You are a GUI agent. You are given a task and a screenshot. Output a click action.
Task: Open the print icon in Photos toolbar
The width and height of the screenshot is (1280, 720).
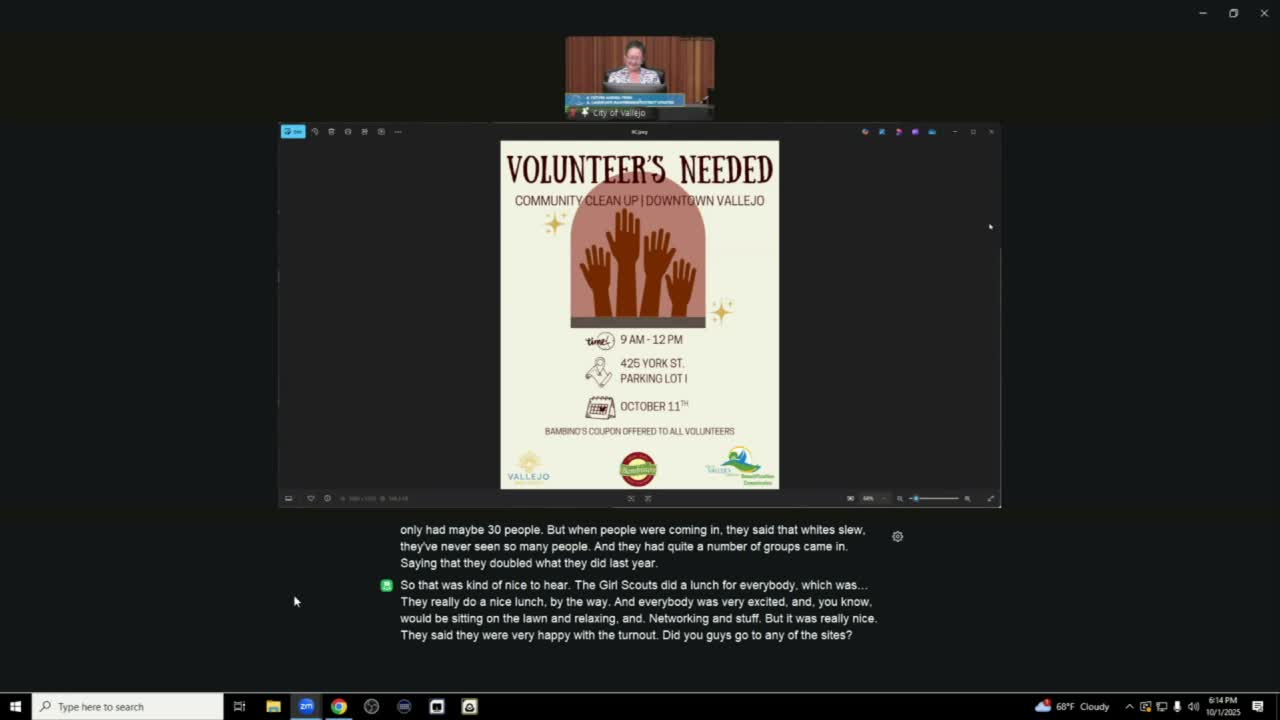click(348, 132)
